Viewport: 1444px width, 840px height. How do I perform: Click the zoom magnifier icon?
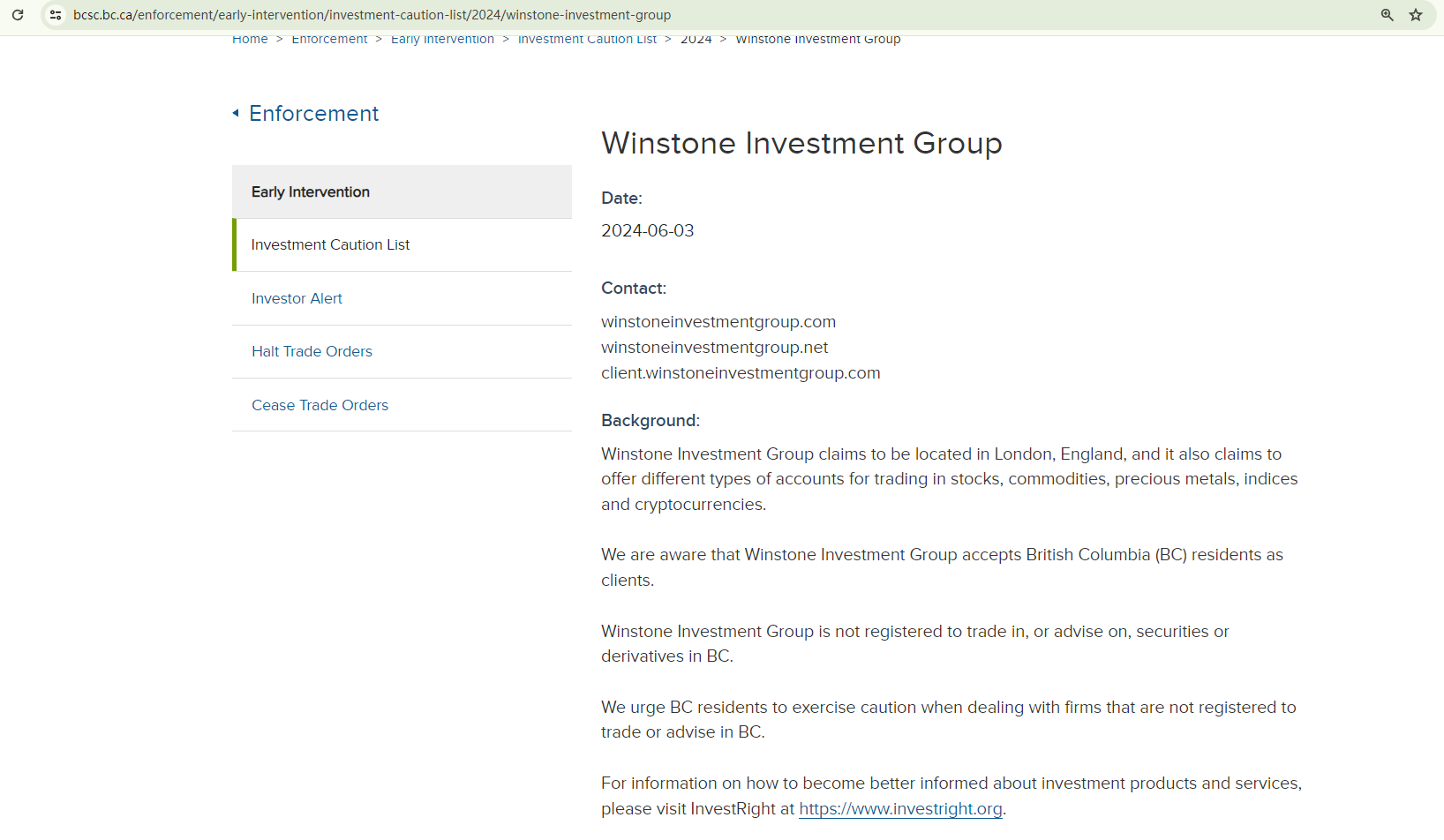tap(1388, 15)
